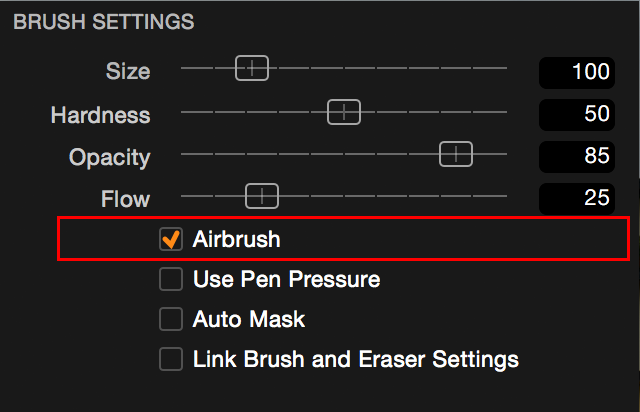The height and width of the screenshot is (412, 640).
Task: Click the Hardness slider handle
Action: click(x=344, y=112)
